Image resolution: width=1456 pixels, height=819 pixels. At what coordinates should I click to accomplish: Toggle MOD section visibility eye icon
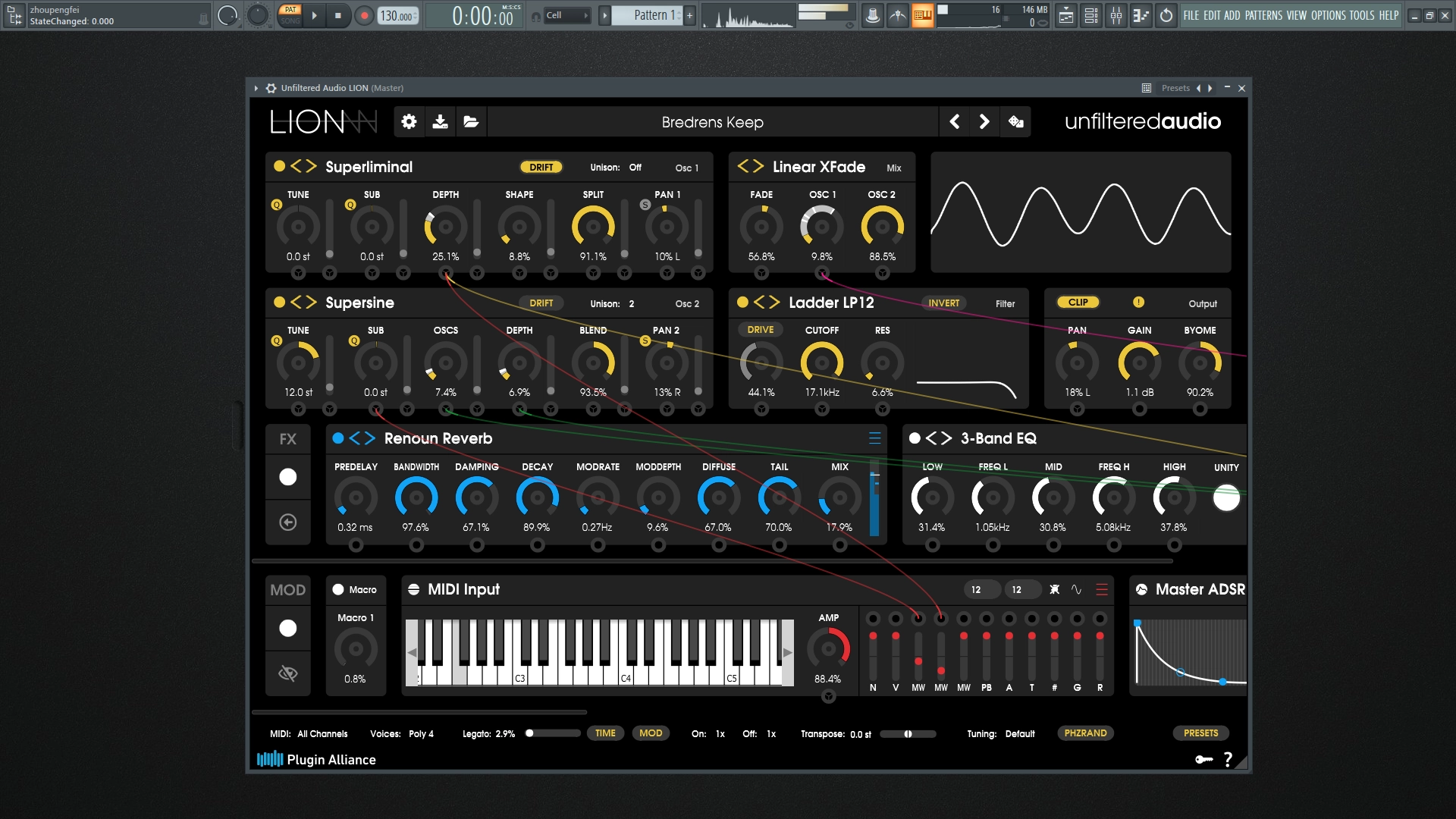tap(288, 673)
